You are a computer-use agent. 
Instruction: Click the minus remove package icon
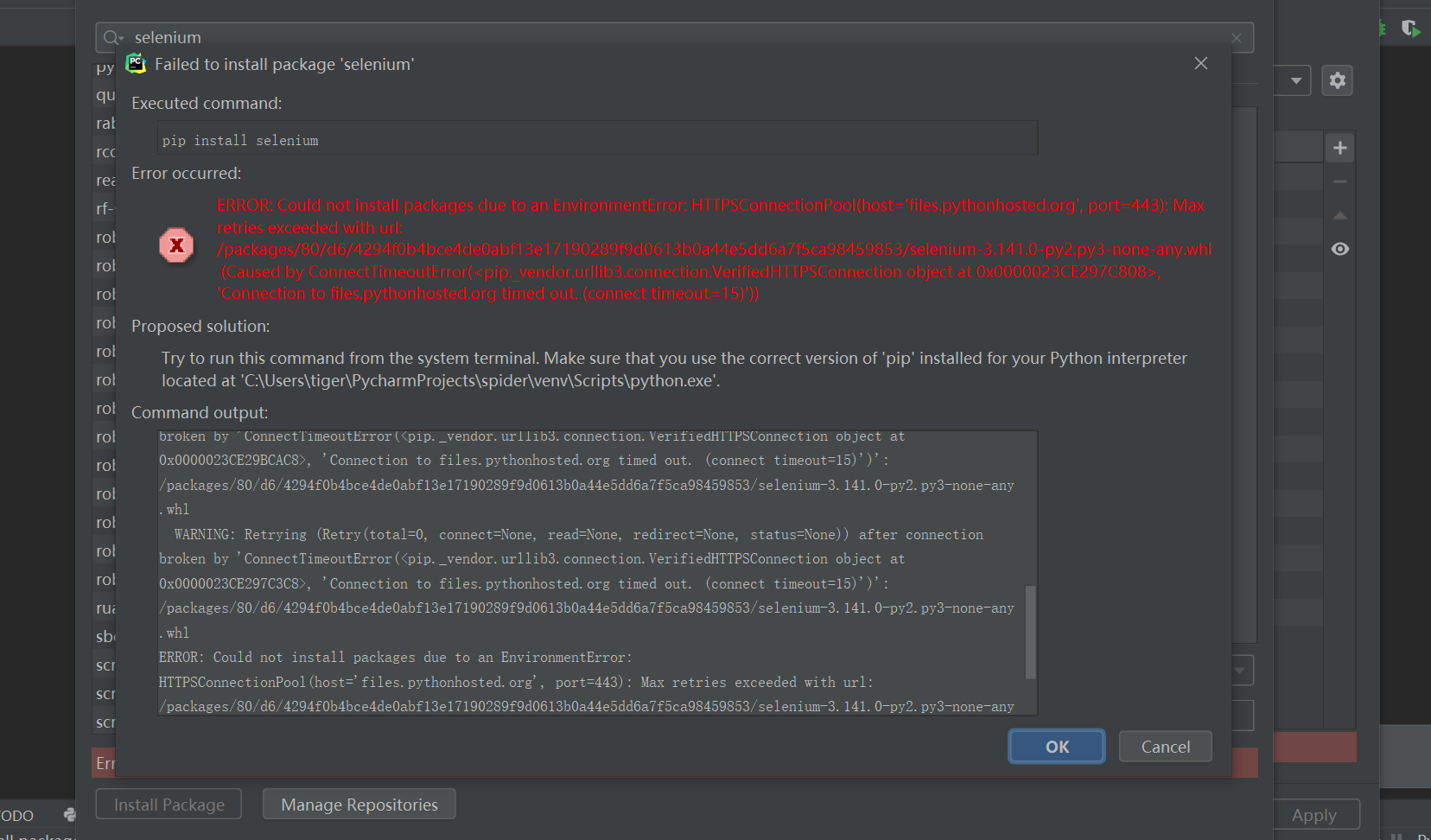pos(1339,181)
